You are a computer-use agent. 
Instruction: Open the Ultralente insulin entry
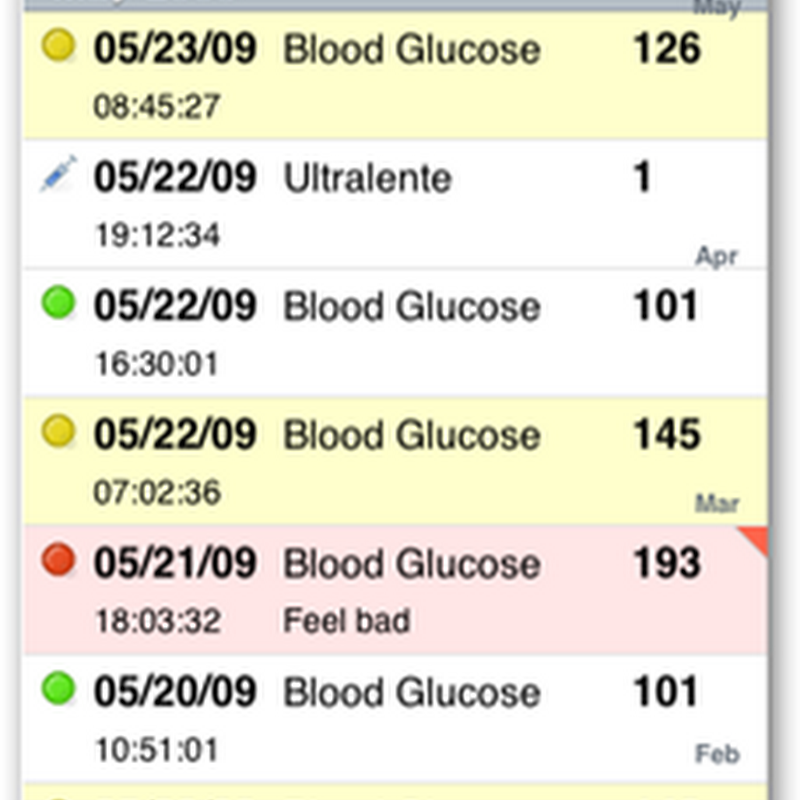[368, 178]
